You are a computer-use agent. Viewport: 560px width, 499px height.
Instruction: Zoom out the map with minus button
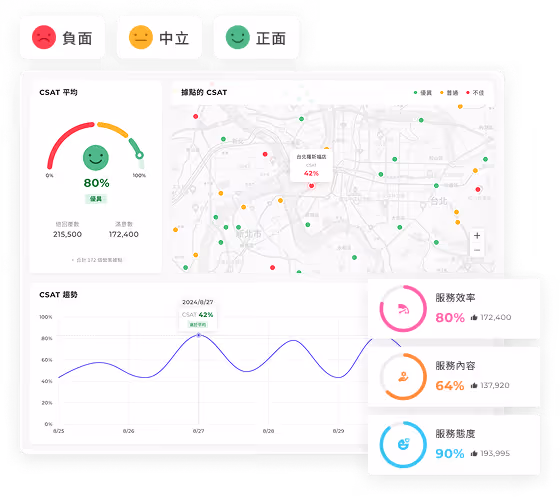(477, 250)
